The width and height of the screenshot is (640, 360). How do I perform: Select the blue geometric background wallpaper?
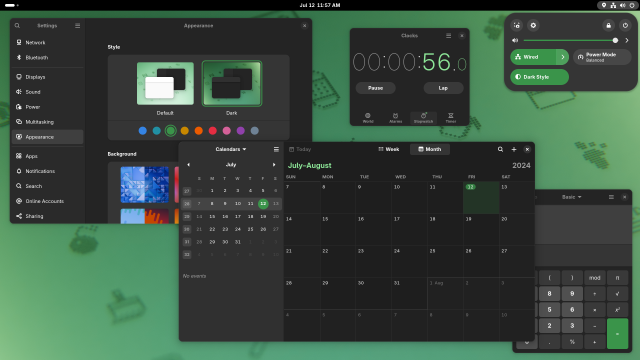[x=145, y=184]
